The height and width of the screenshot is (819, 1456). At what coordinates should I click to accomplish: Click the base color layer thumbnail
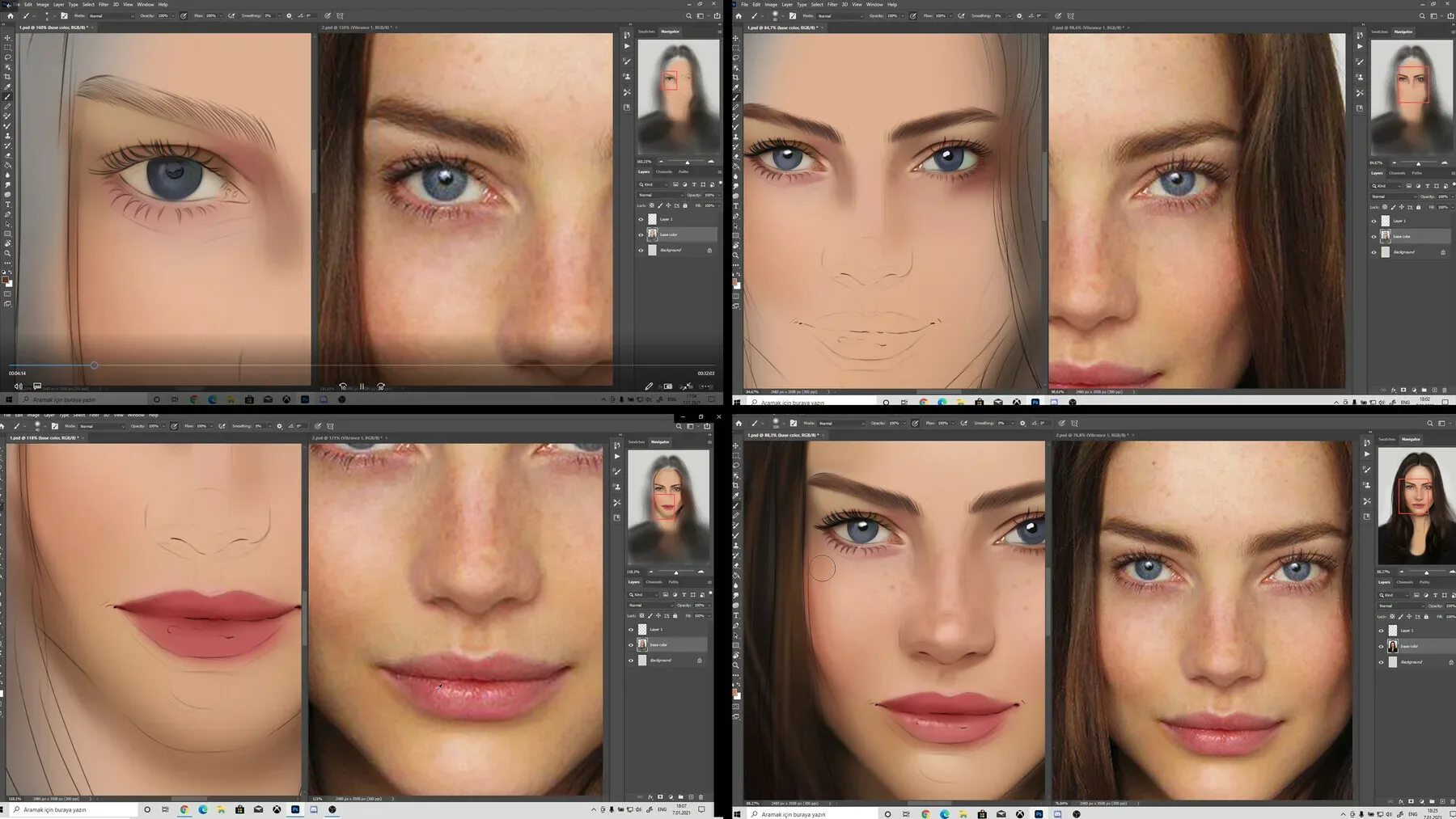652,234
